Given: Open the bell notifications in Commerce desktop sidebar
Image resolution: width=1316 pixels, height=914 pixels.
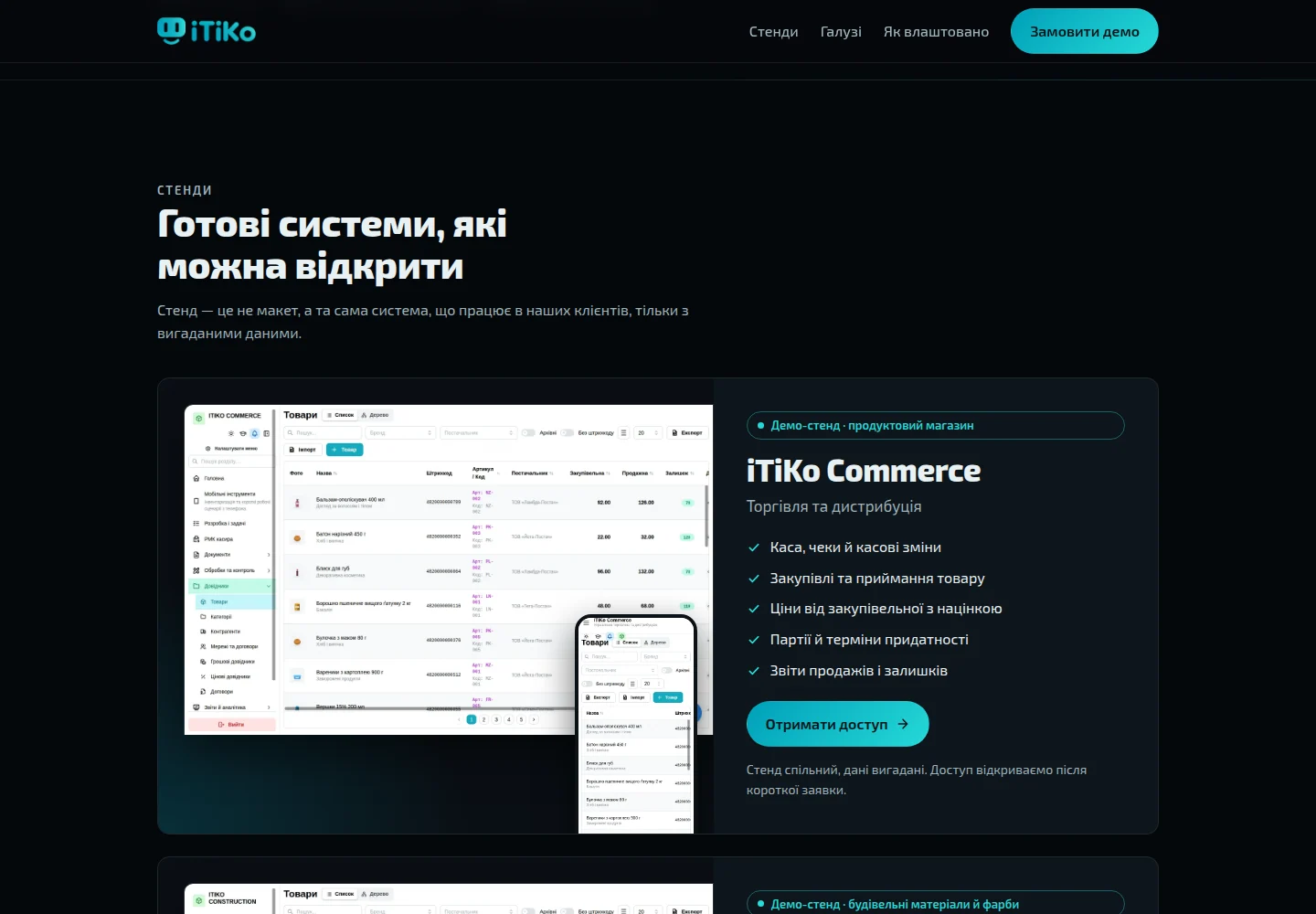Looking at the screenshot, I should click(x=255, y=433).
